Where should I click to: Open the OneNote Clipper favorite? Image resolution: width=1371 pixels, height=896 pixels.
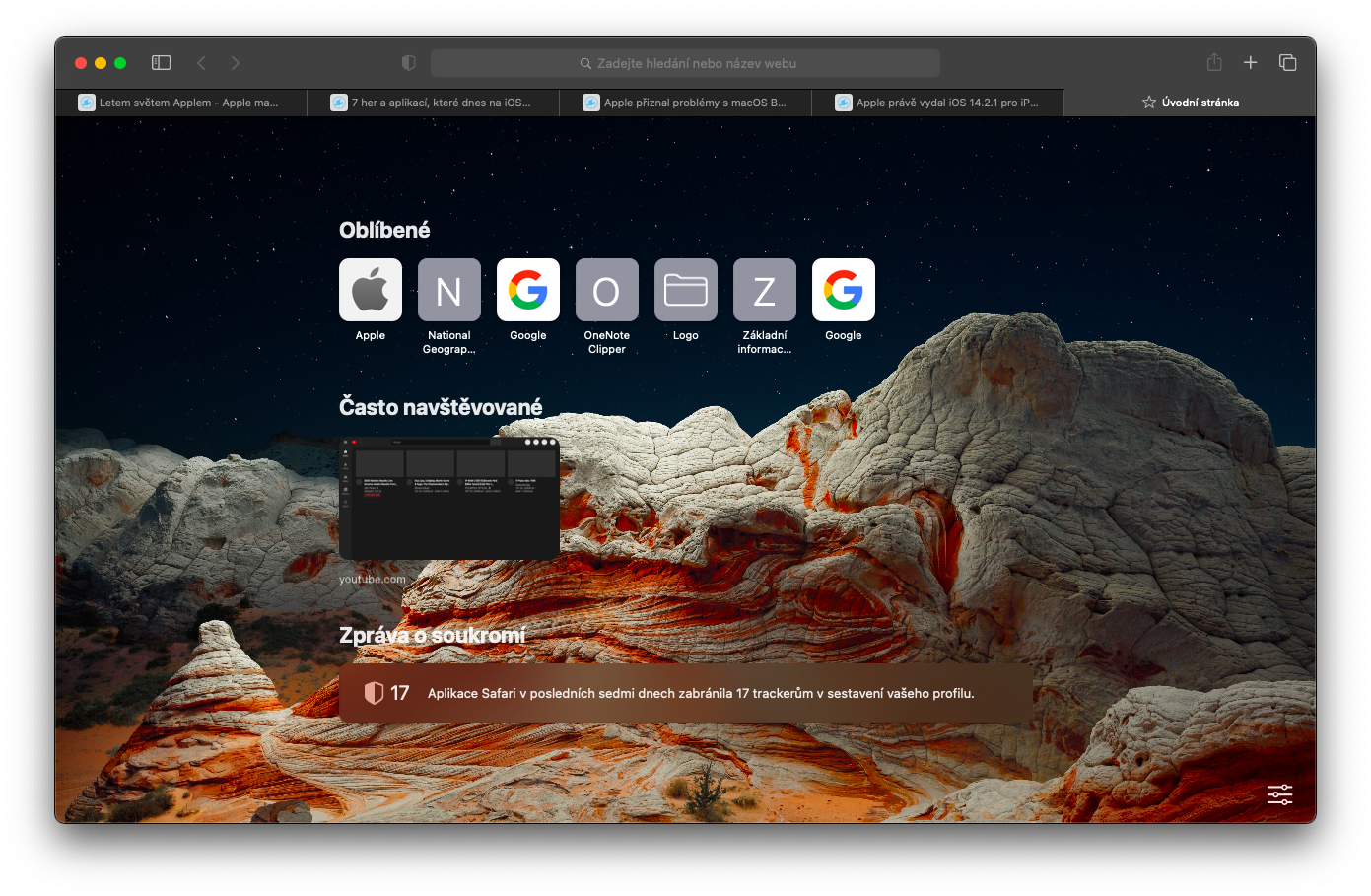tap(607, 291)
